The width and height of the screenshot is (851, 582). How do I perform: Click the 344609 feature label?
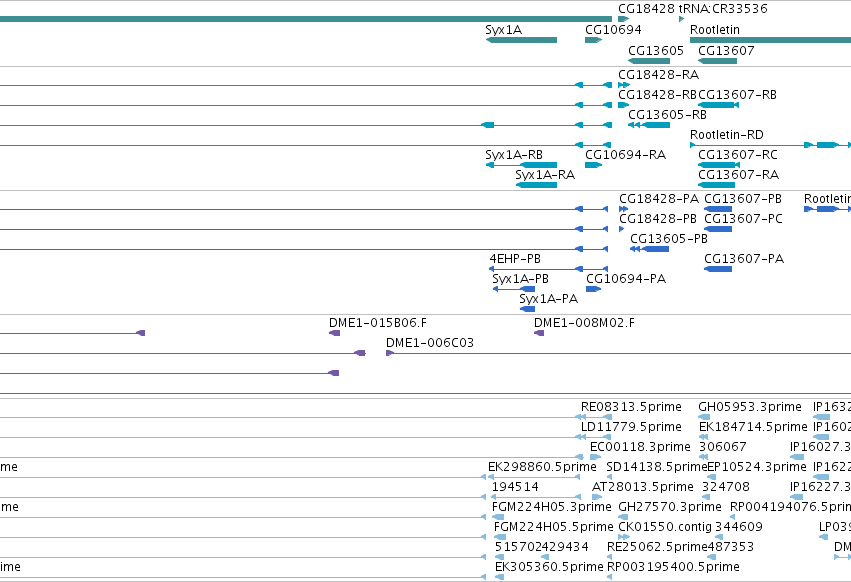coord(739,528)
